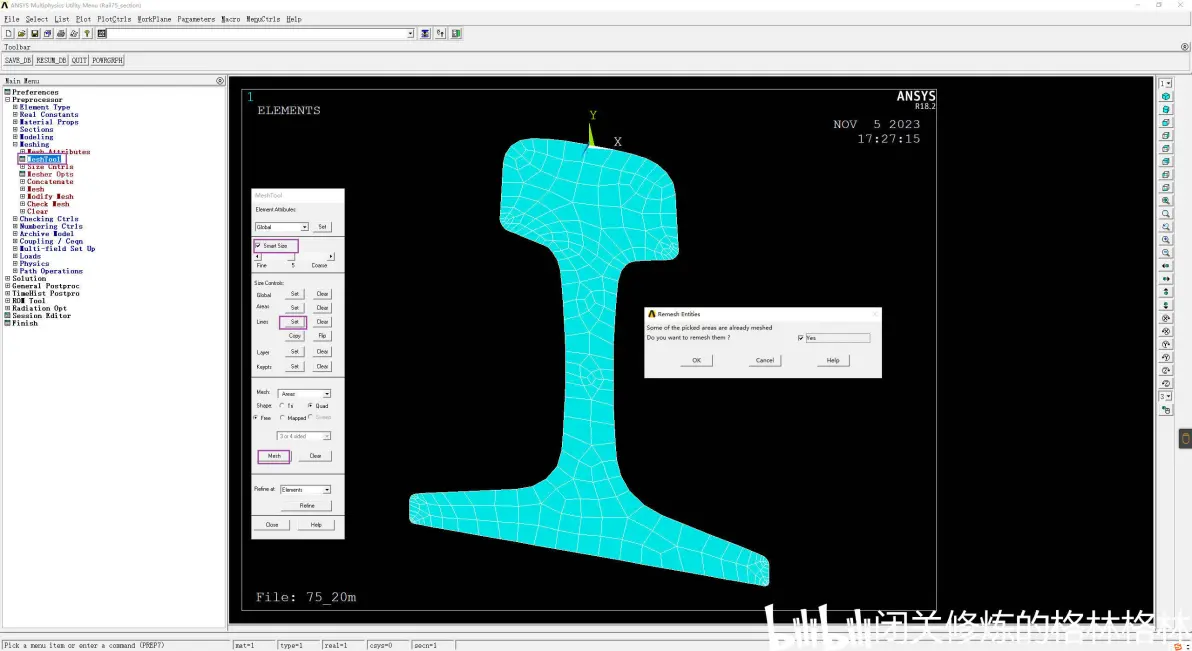Select Material Props in Main Menu tree

click(49, 122)
